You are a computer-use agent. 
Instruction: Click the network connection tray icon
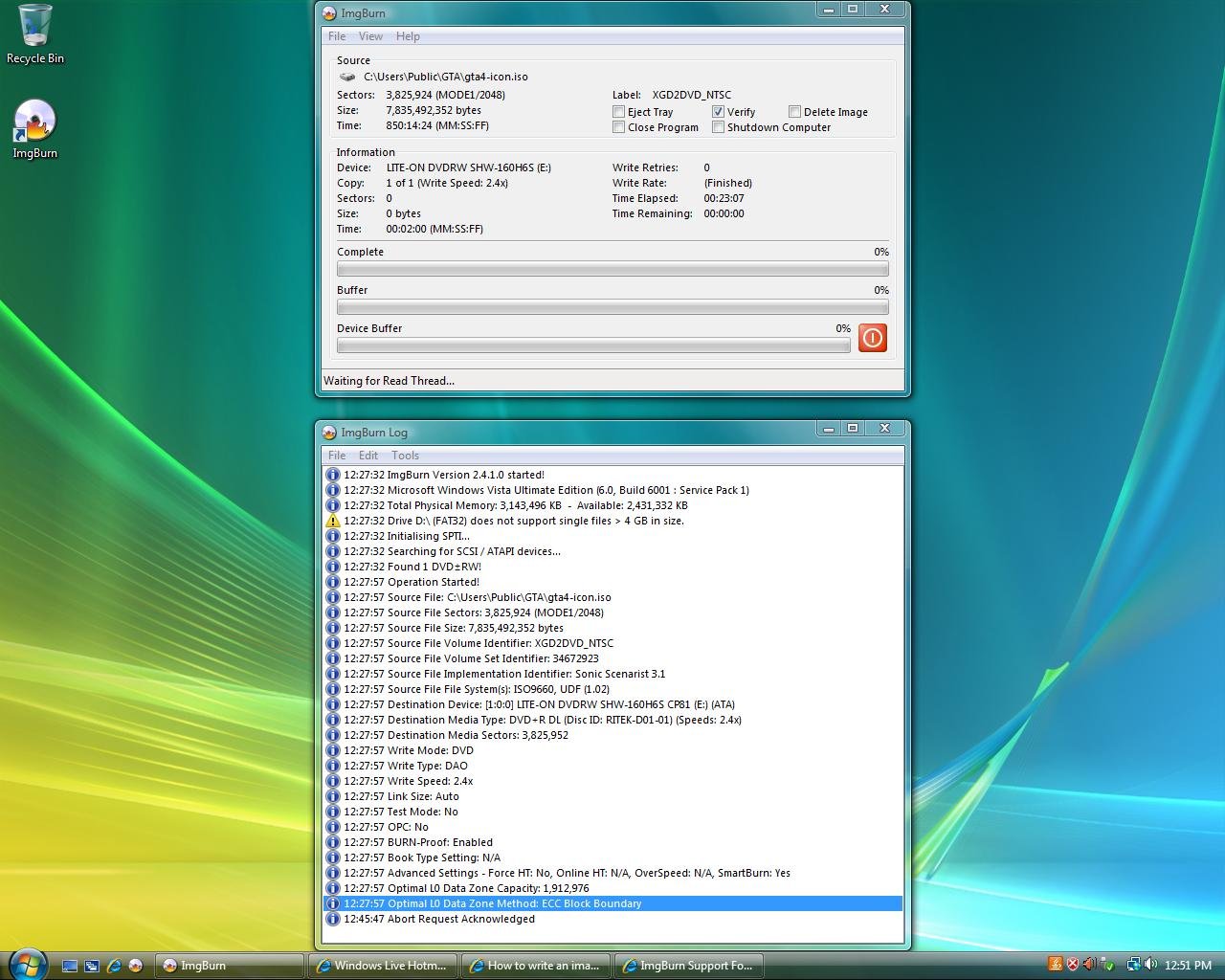[1133, 965]
